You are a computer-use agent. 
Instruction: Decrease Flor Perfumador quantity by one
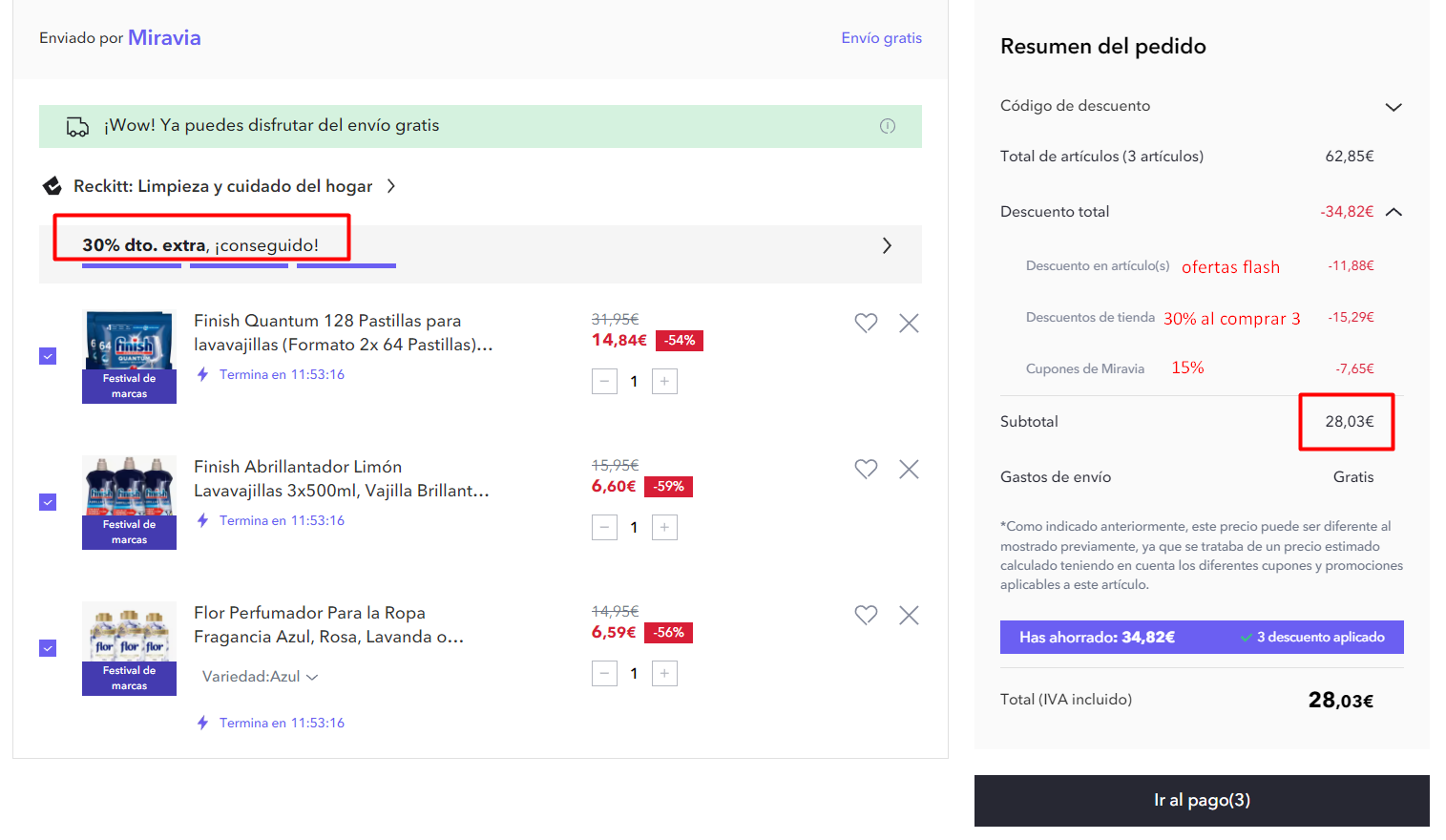(604, 674)
